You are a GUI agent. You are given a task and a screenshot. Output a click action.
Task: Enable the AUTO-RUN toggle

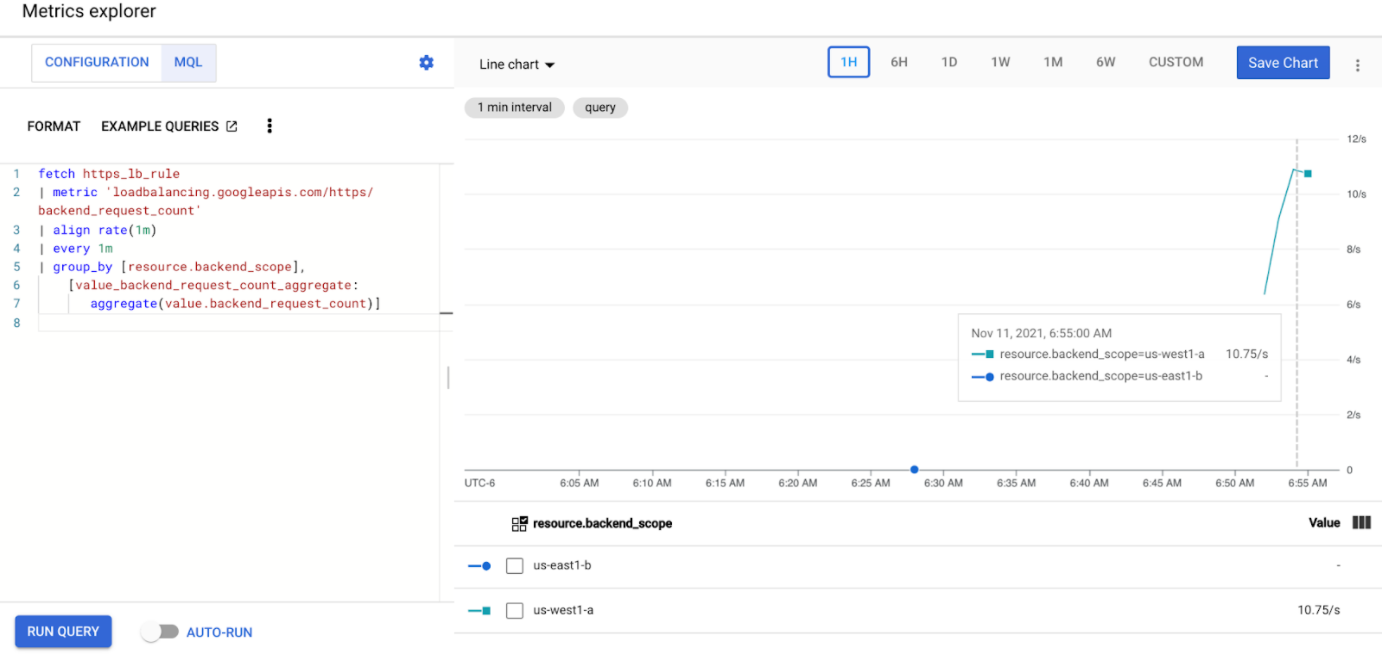pos(160,631)
